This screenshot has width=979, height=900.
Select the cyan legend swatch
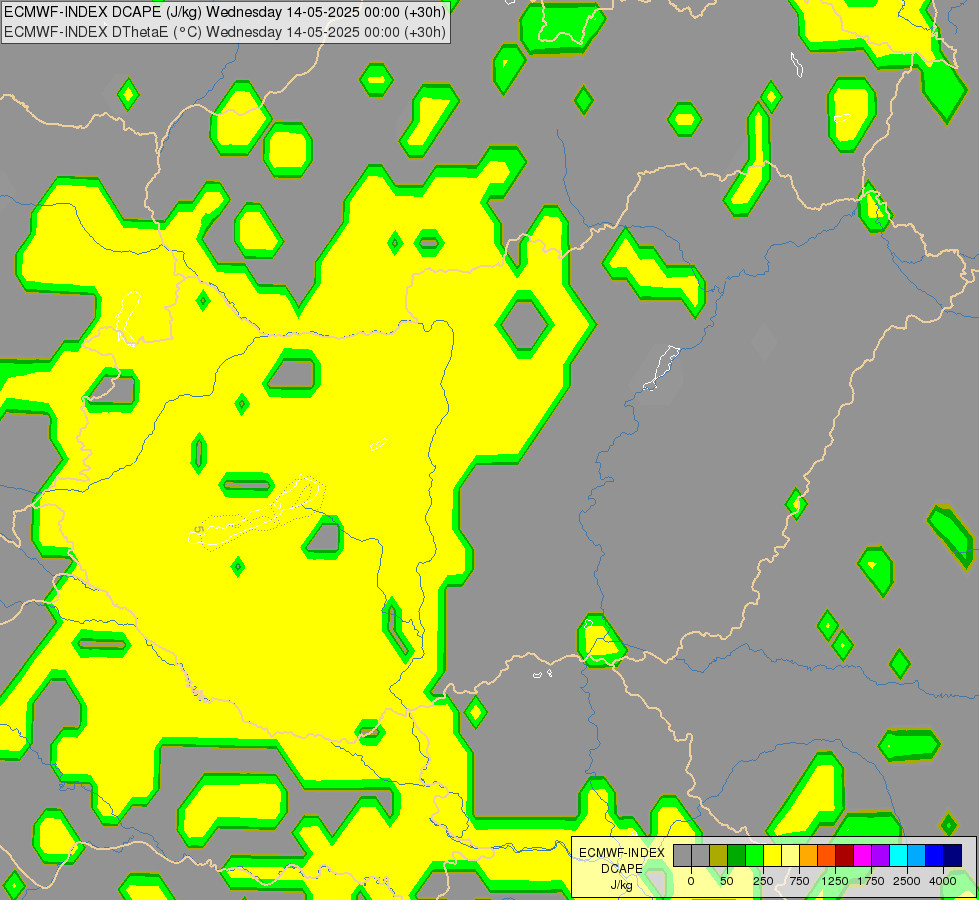point(899,856)
